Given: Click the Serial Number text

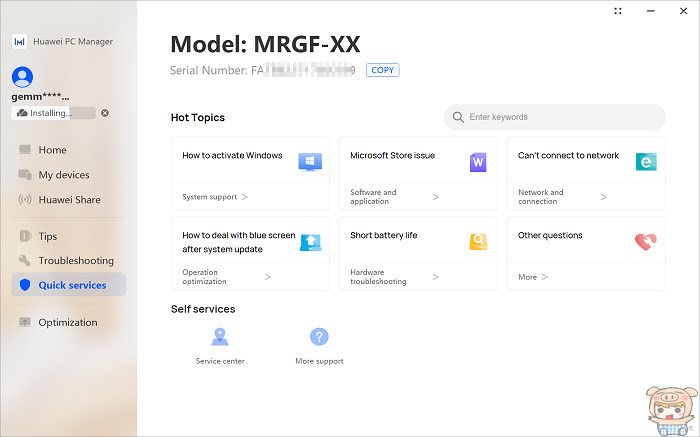Looking at the screenshot, I should pos(262,71).
